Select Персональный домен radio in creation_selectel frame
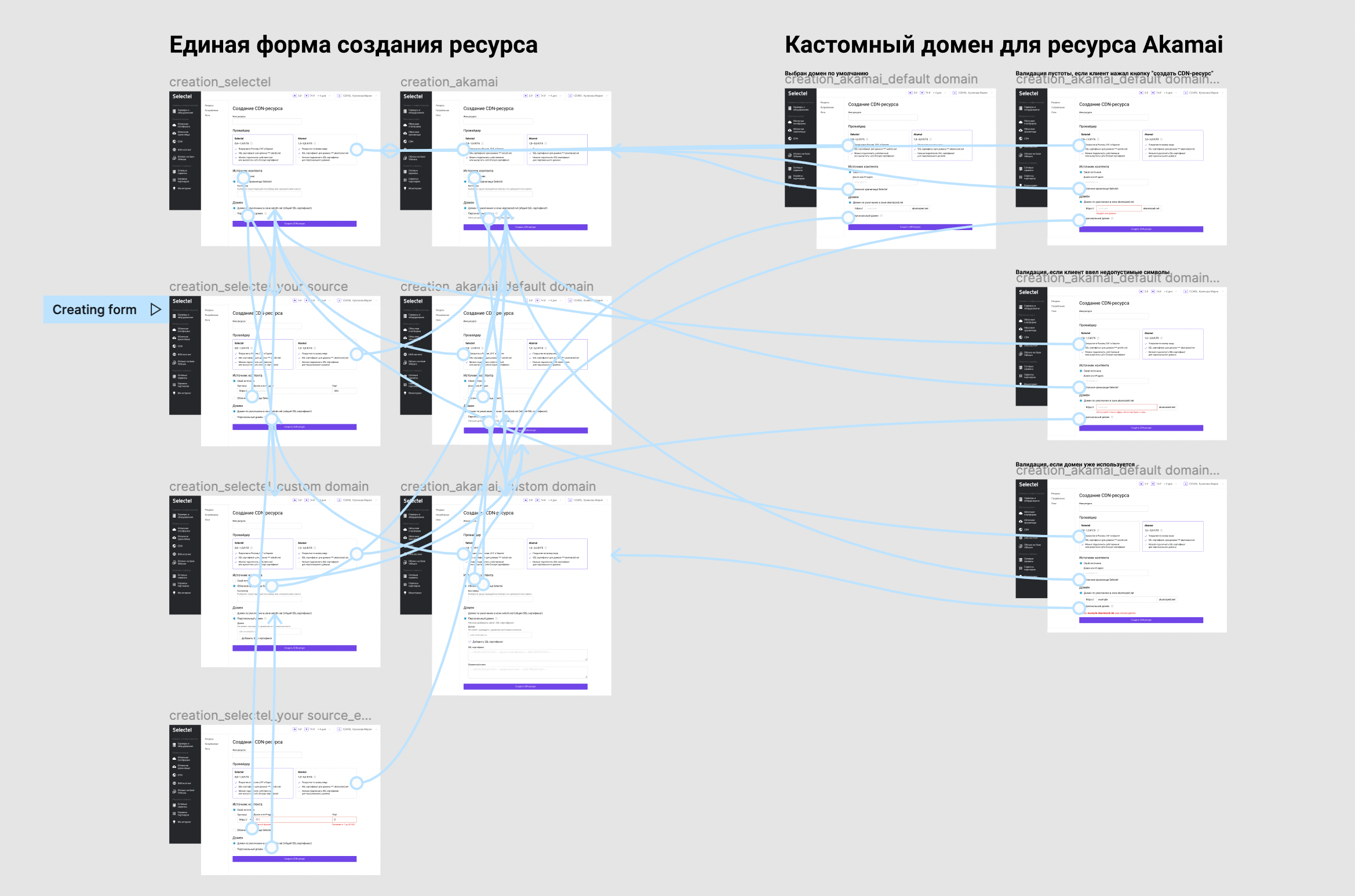The height and width of the screenshot is (896, 1355). tap(234, 213)
